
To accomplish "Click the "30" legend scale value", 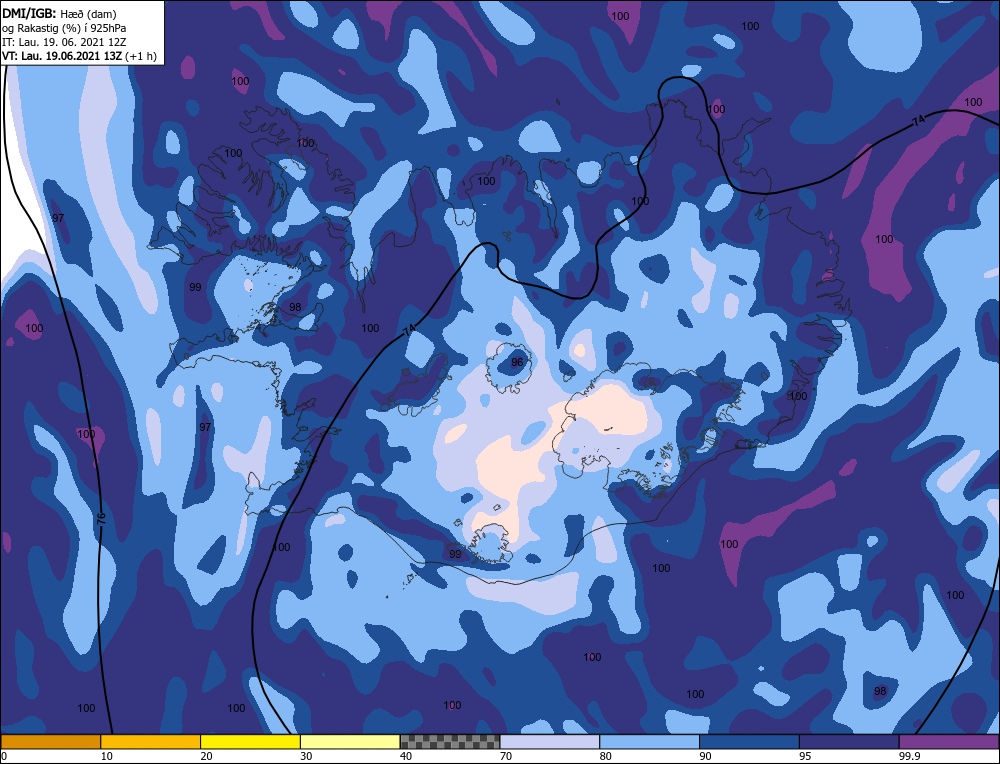I will tap(306, 756).
